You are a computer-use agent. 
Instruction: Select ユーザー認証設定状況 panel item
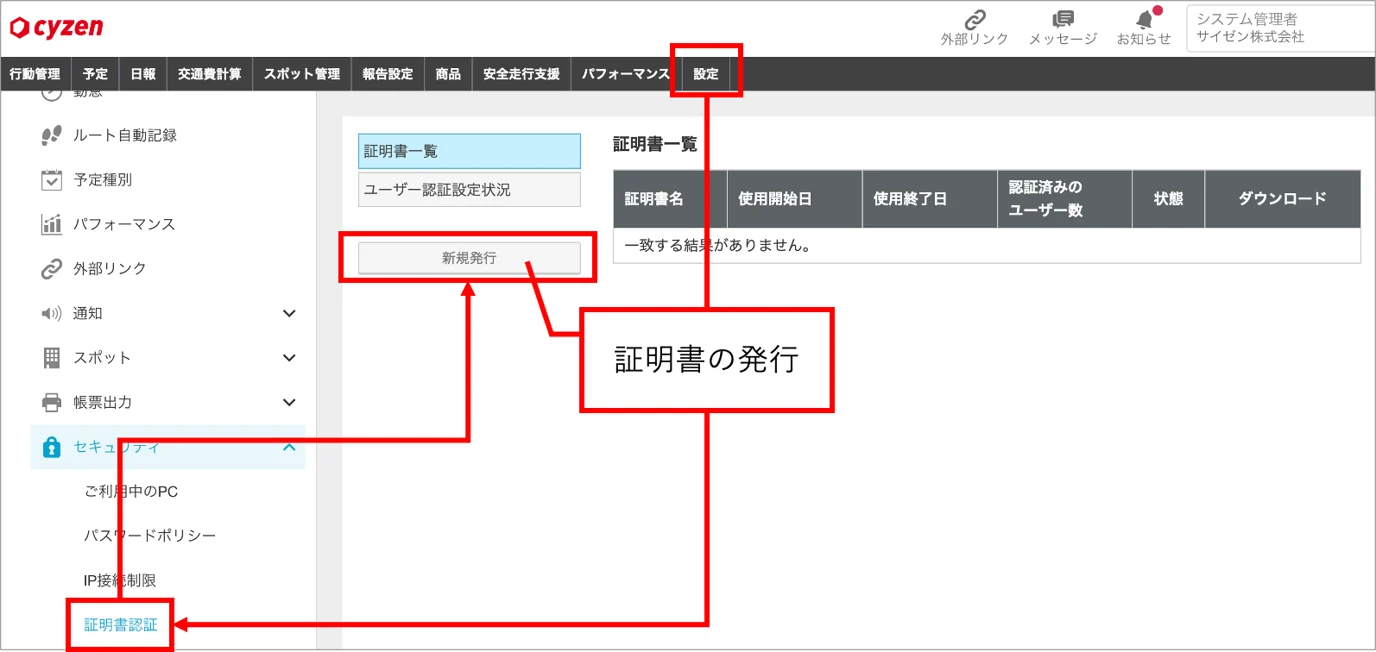click(x=469, y=189)
